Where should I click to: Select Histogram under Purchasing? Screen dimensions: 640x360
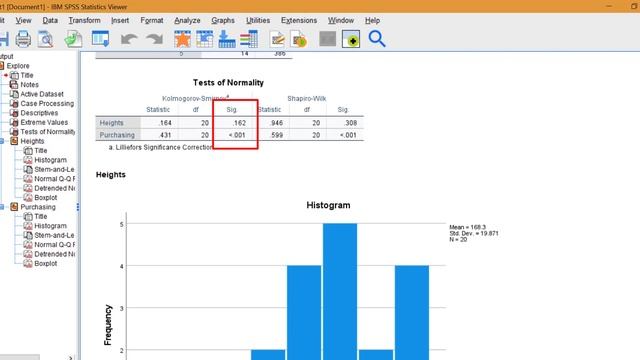click(50, 226)
